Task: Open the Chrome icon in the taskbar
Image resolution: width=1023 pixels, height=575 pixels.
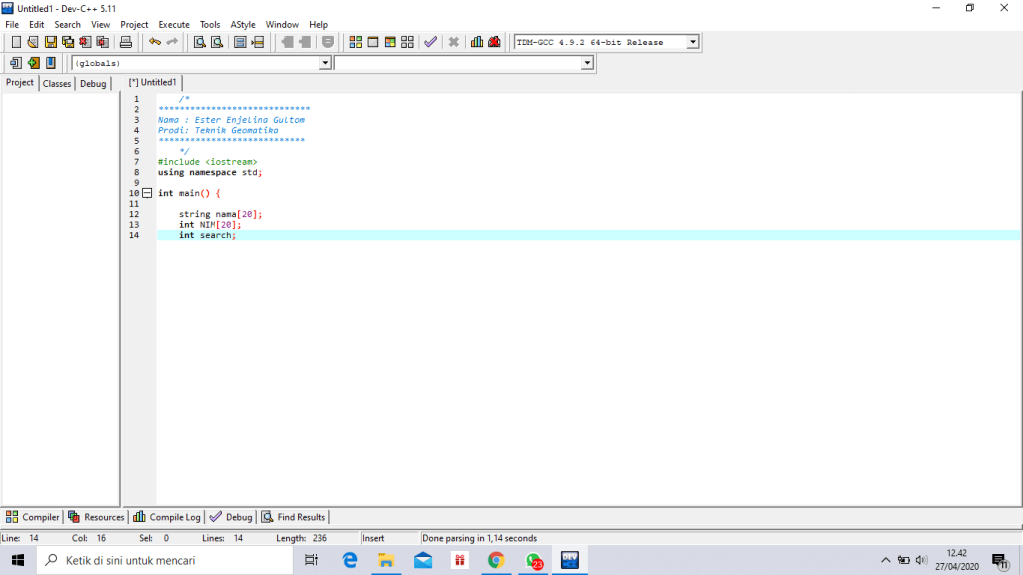Action: 496,560
